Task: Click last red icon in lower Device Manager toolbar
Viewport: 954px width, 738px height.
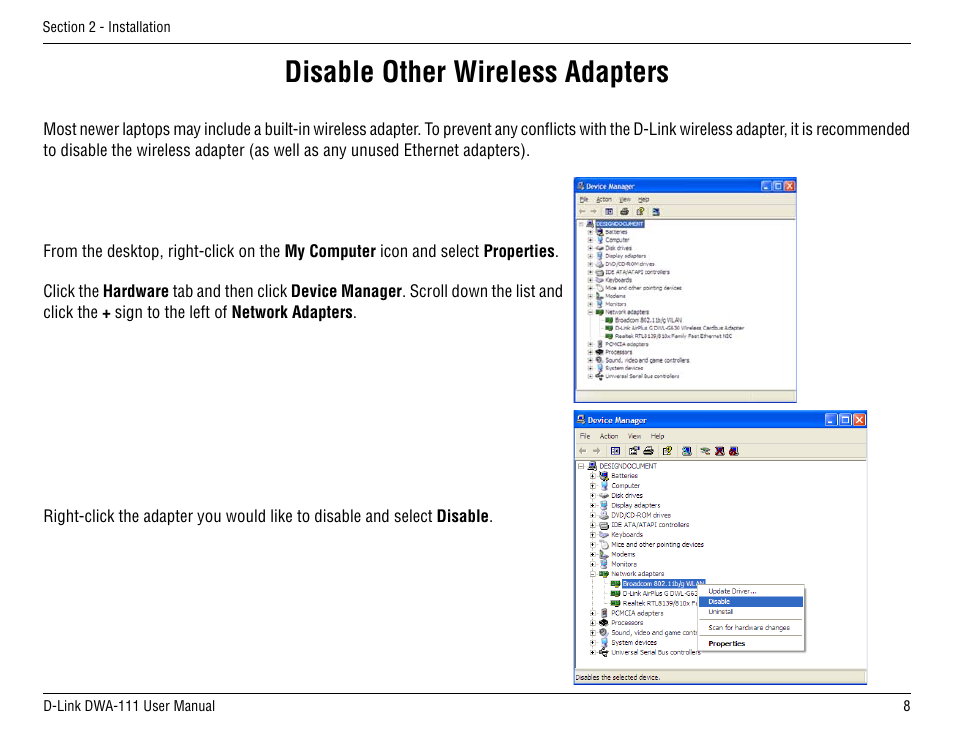Action: coord(734,451)
